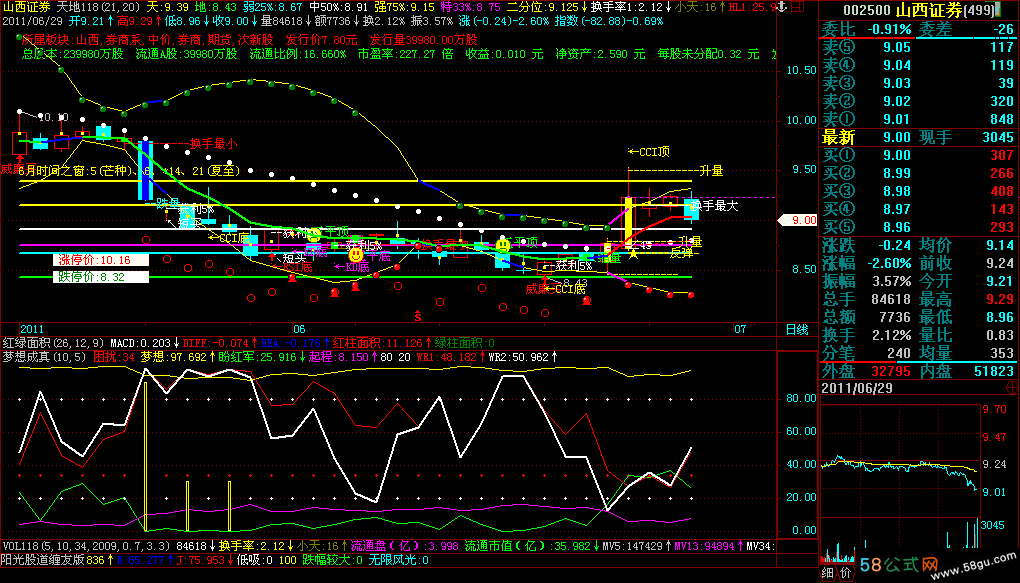1020x583 pixels.
Task: Click the crosshair icon beside the 2011/06/29 date
Action: (x=1013, y=388)
